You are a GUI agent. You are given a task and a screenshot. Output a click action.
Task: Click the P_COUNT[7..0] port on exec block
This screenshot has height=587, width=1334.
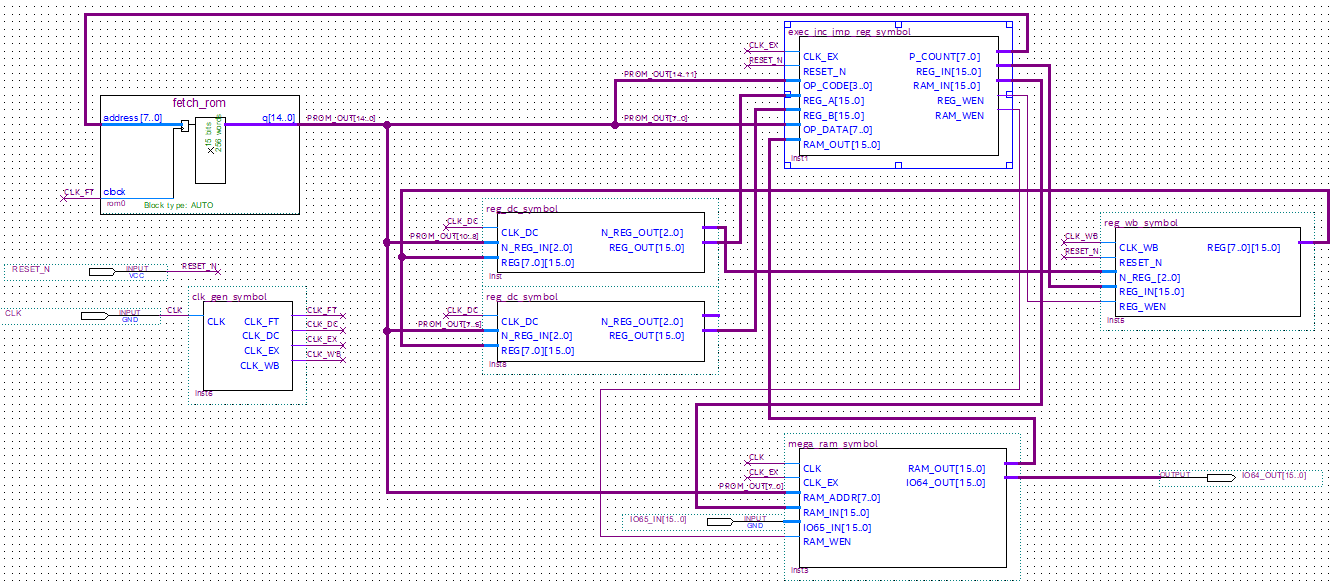945,57
